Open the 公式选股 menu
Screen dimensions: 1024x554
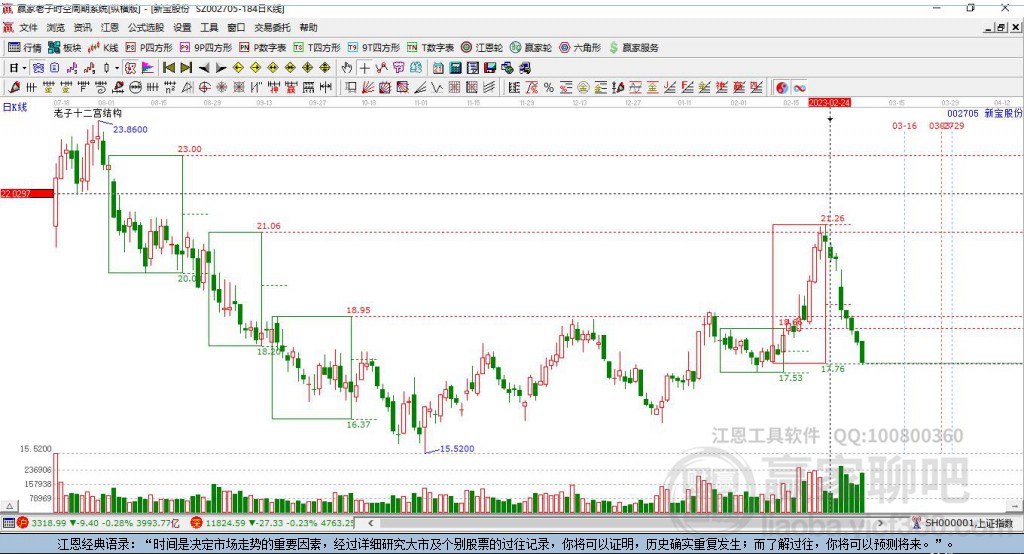point(146,27)
